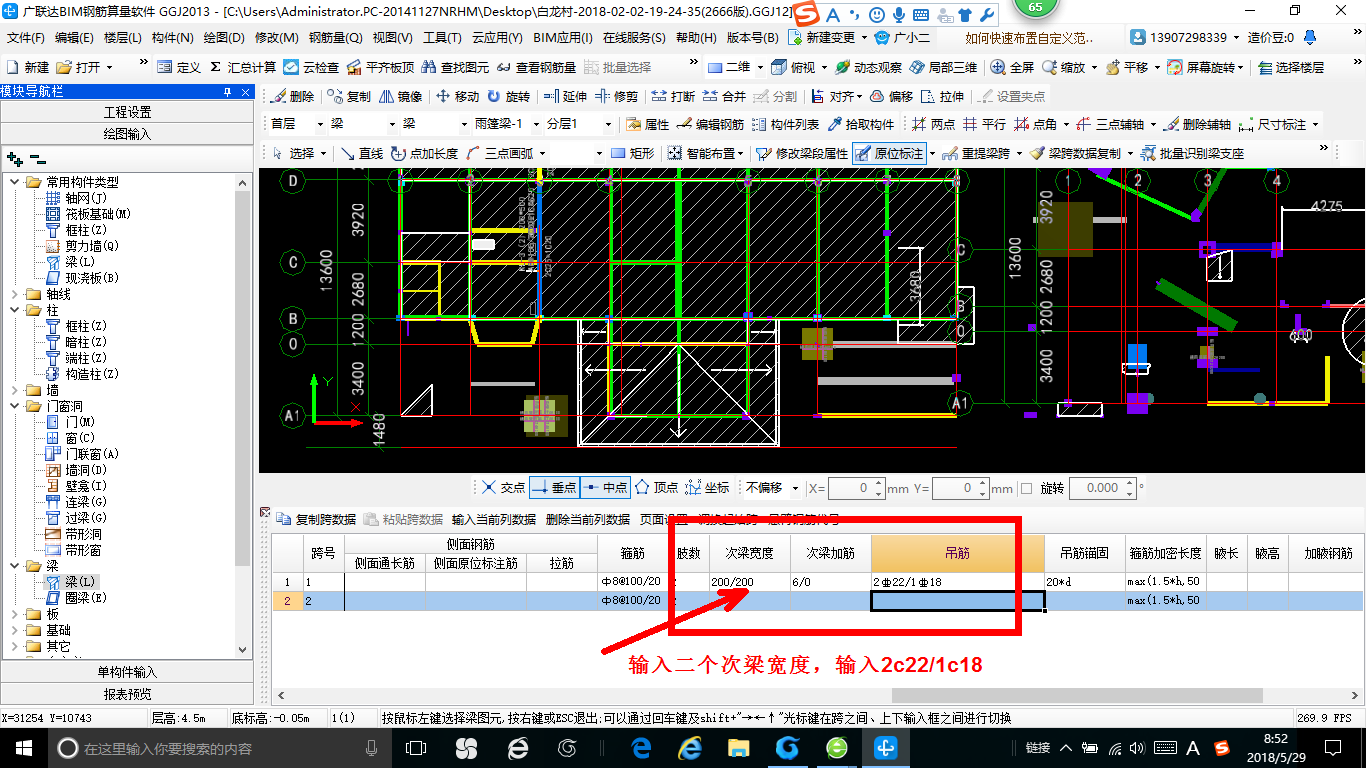Select the 移动 move tool
Screen dimensions: 1366x768
(x=458, y=96)
